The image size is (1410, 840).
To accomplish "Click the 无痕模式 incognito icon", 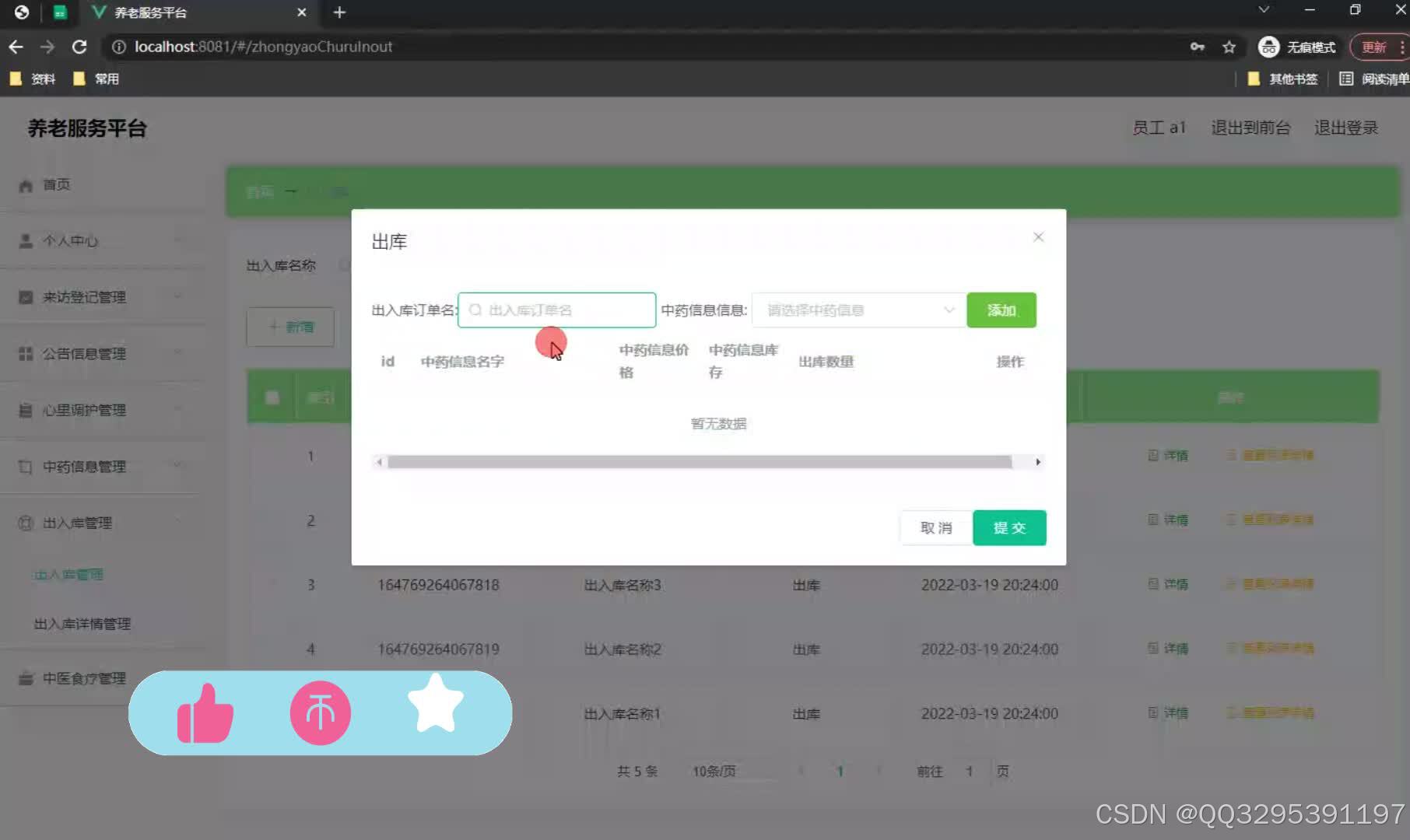I will 1268,47.
